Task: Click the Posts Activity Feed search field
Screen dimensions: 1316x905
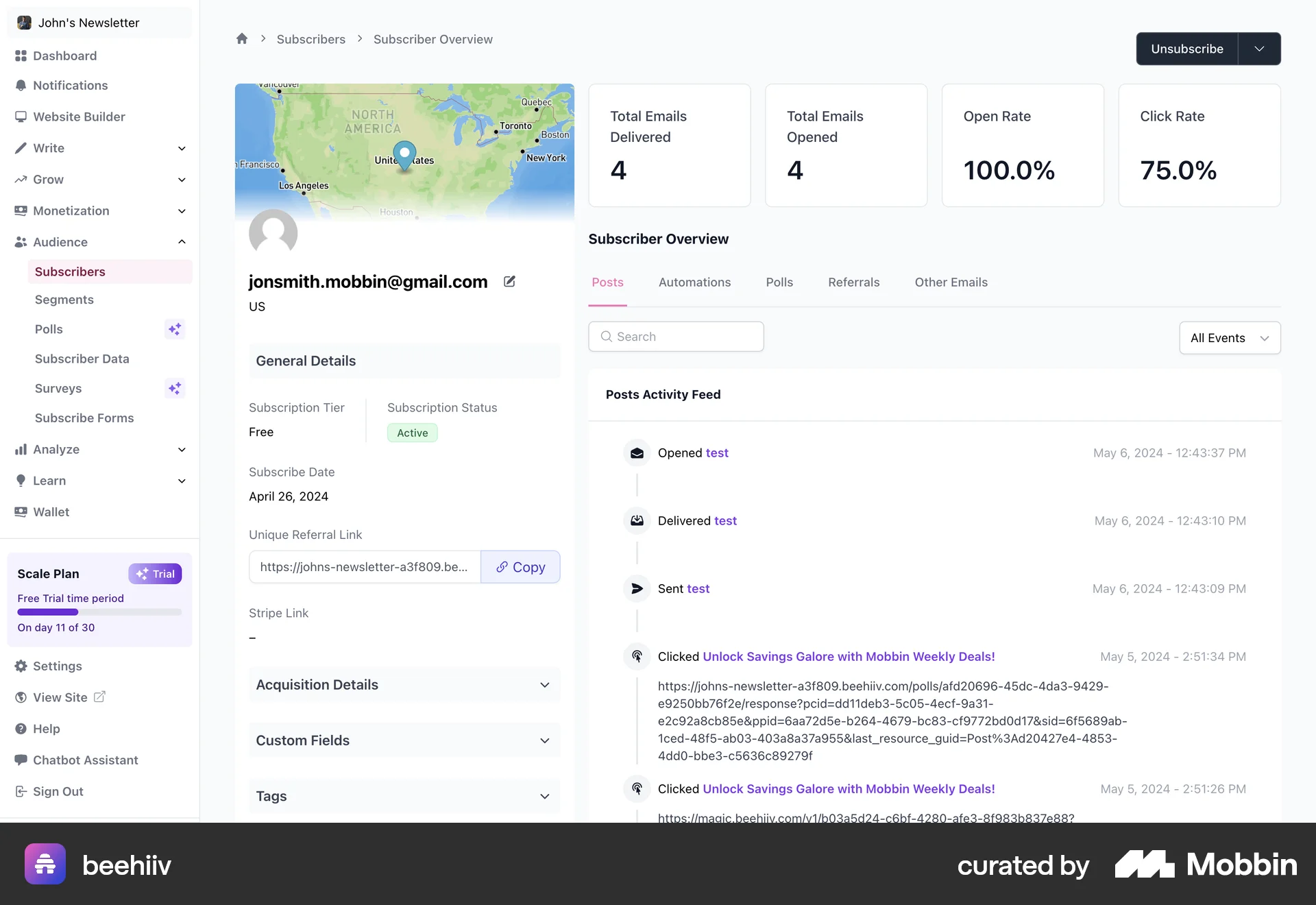Action: [x=676, y=336]
